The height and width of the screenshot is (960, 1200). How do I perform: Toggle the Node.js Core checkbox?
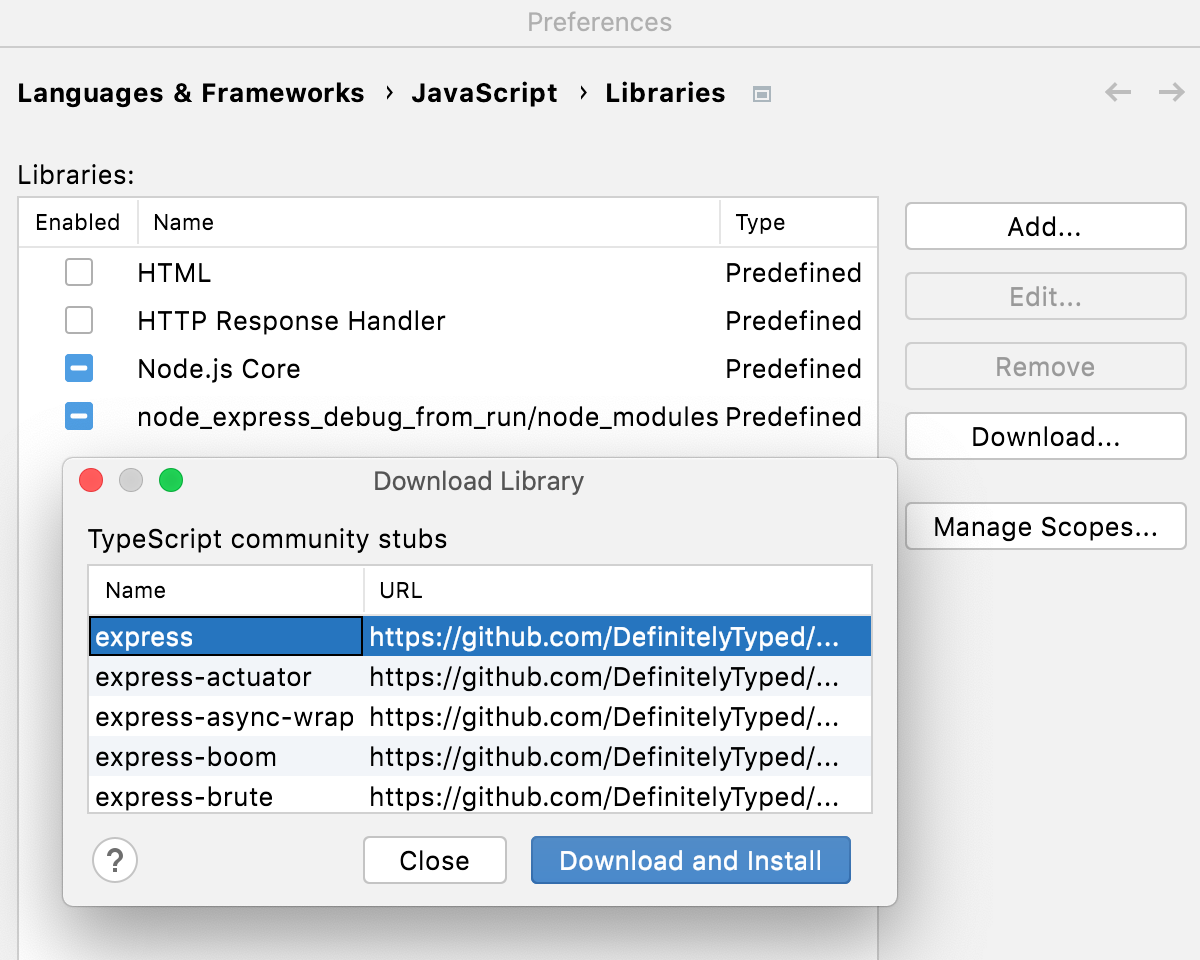point(78,368)
